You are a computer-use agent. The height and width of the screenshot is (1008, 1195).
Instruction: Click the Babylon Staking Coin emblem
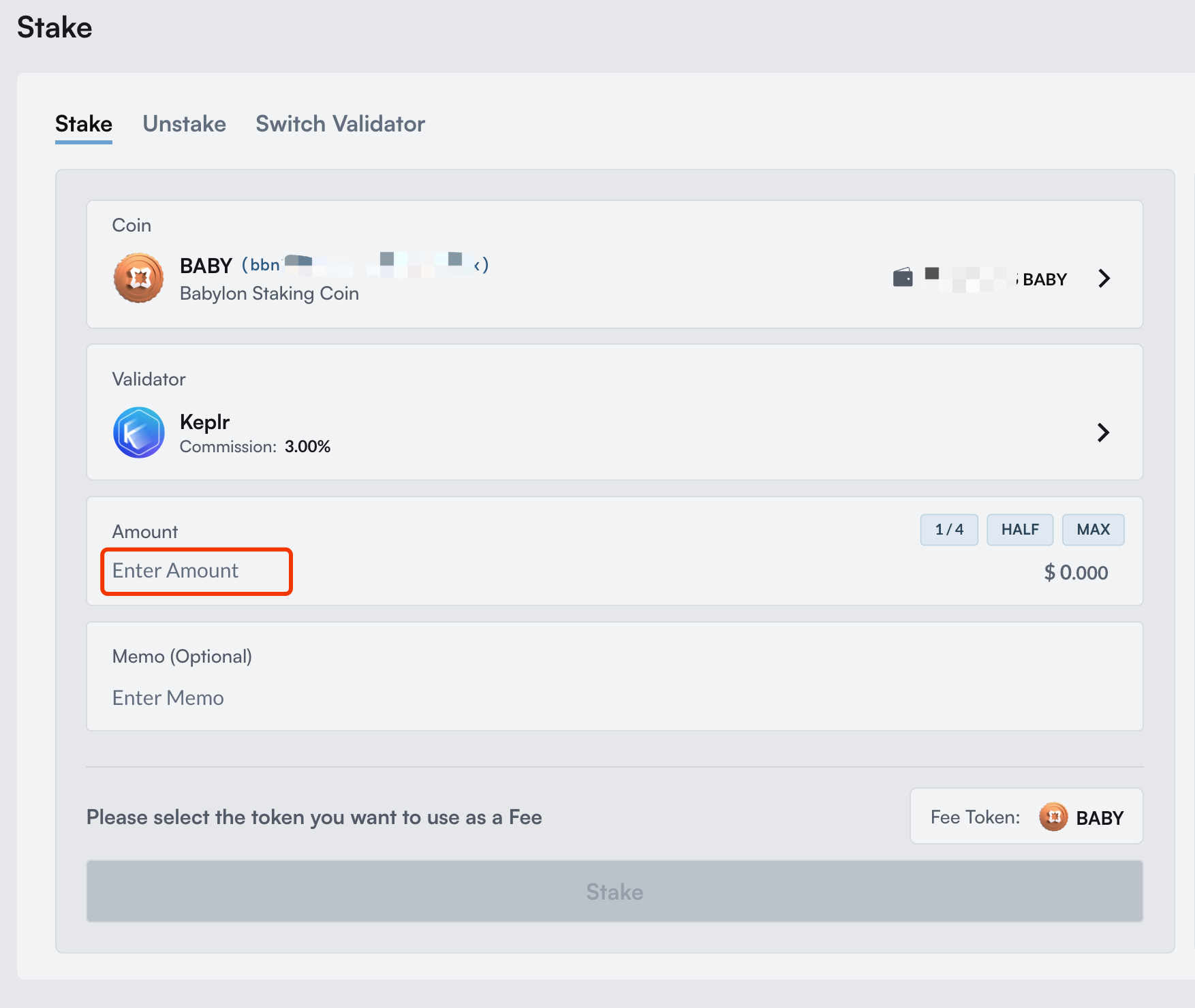click(138, 278)
